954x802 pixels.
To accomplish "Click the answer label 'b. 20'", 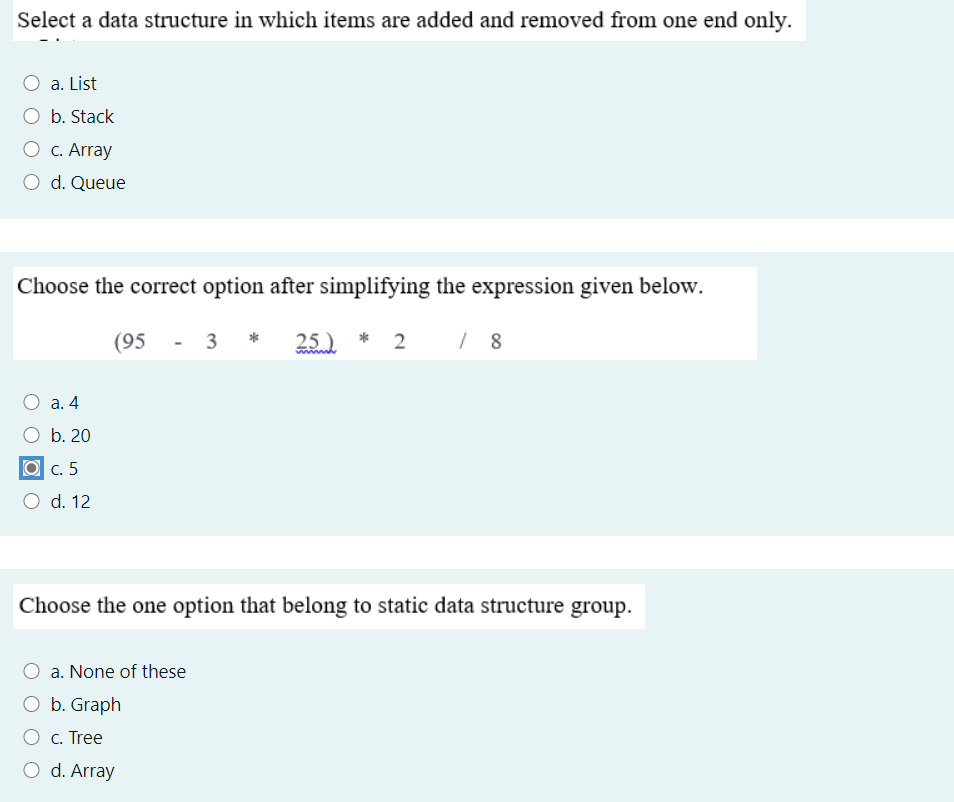I will [70, 435].
